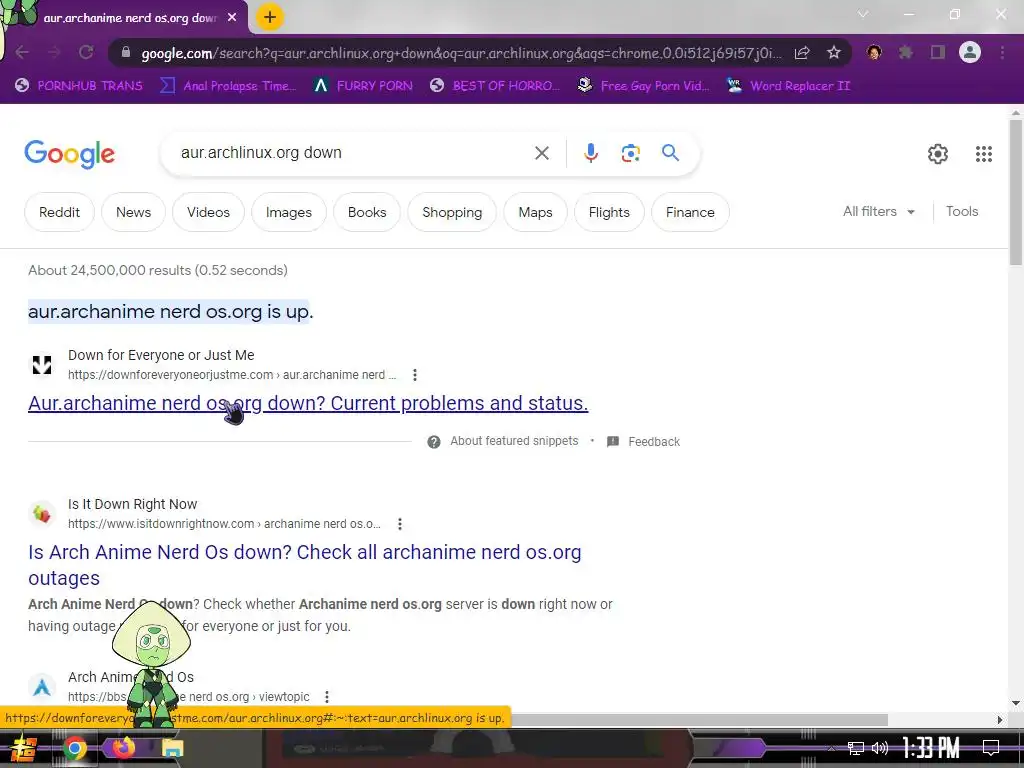
Task: Reload the page with the refresh icon
Action: point(86,52)
